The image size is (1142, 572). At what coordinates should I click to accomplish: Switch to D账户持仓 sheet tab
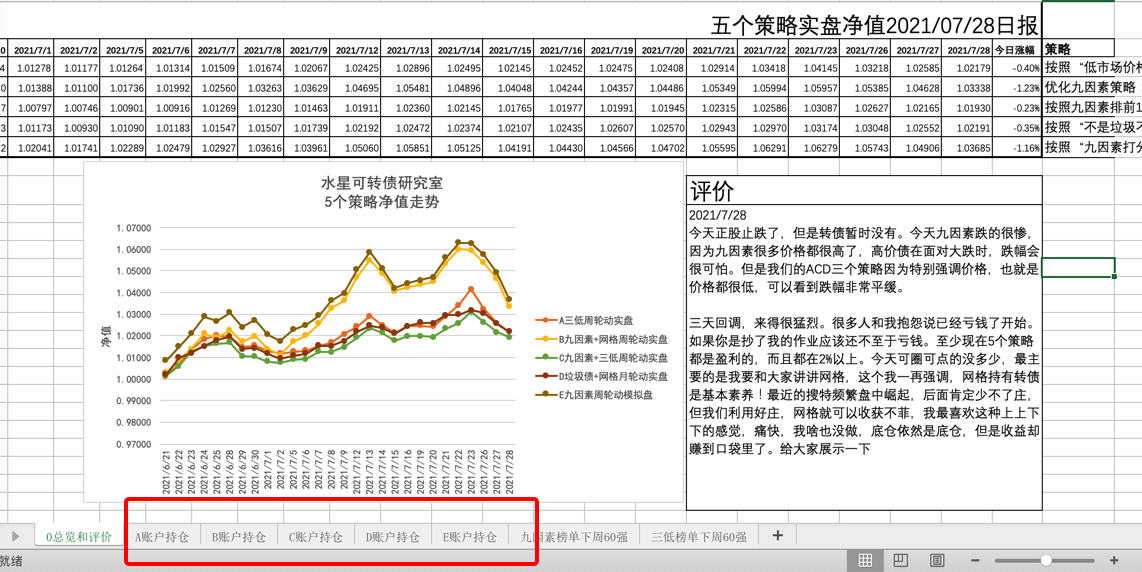393,537
